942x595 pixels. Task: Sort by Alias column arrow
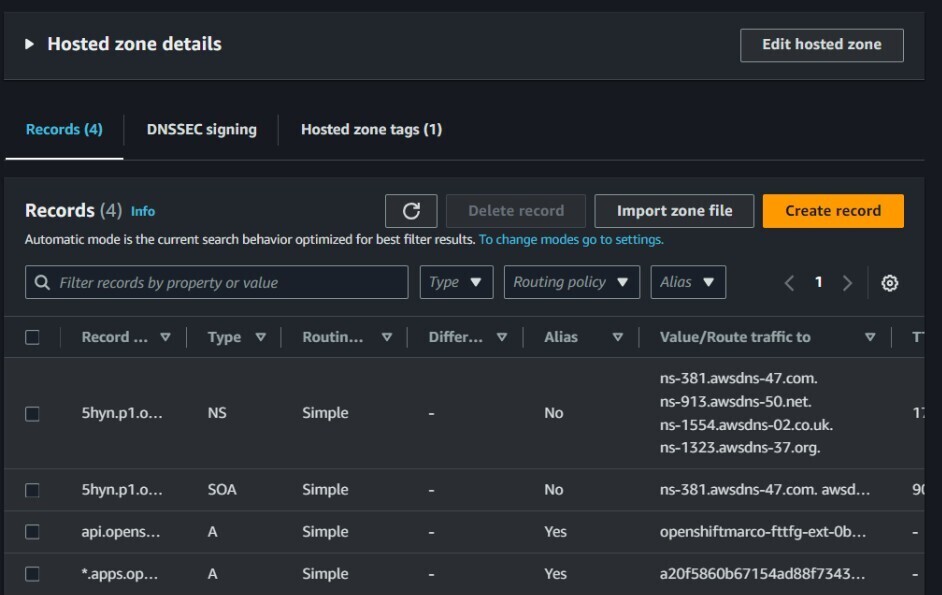[618, 338]
